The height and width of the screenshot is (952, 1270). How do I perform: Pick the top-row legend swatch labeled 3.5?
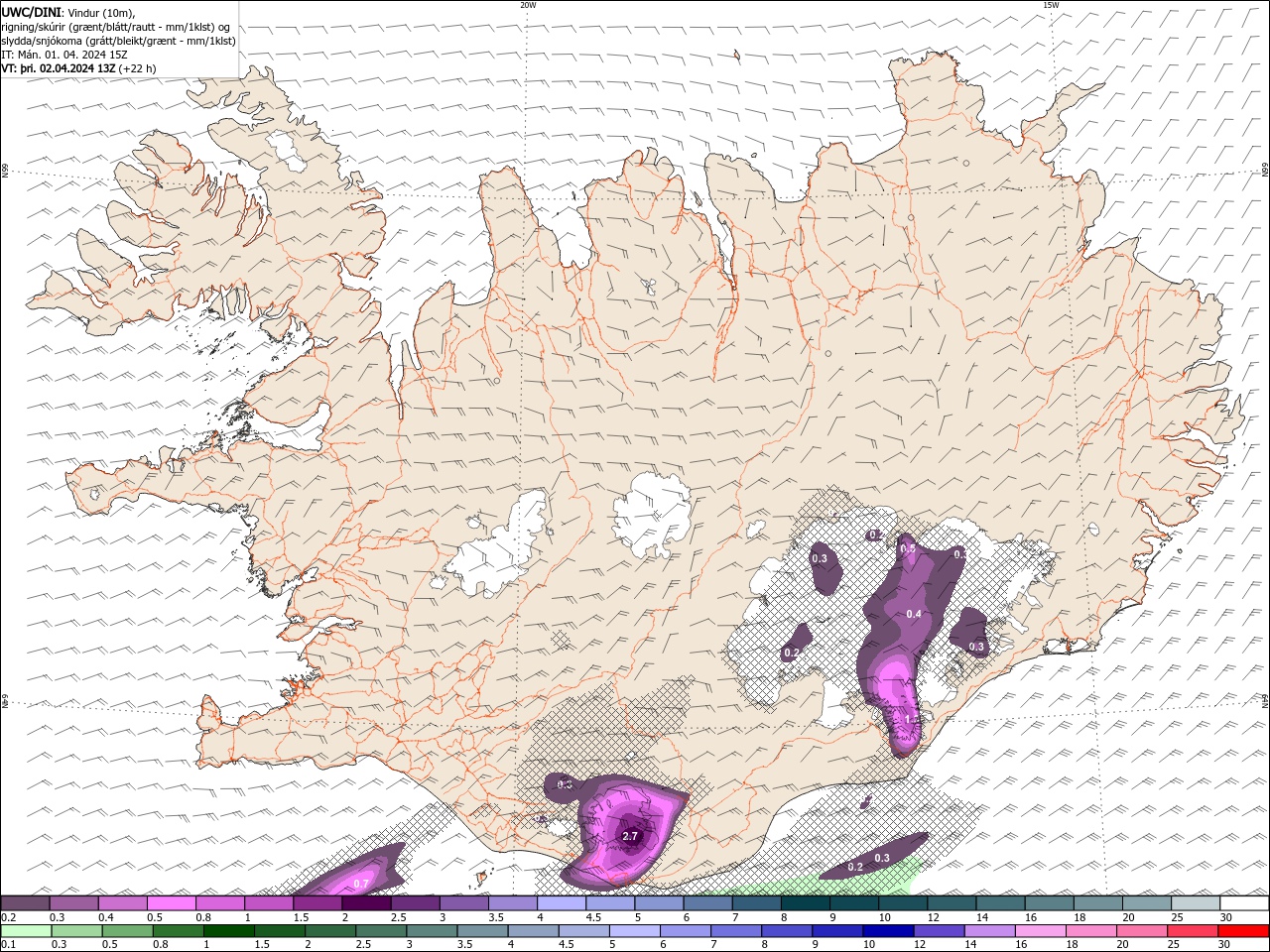pos(513,903)
